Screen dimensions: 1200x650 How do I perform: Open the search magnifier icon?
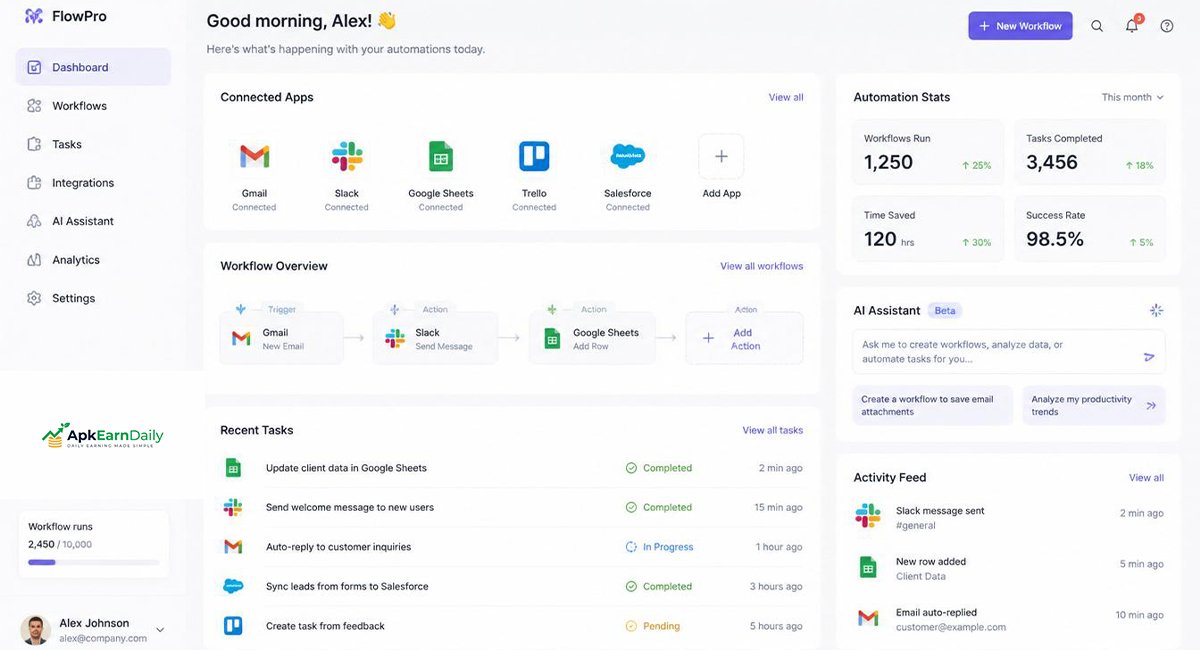(1097, 26)
